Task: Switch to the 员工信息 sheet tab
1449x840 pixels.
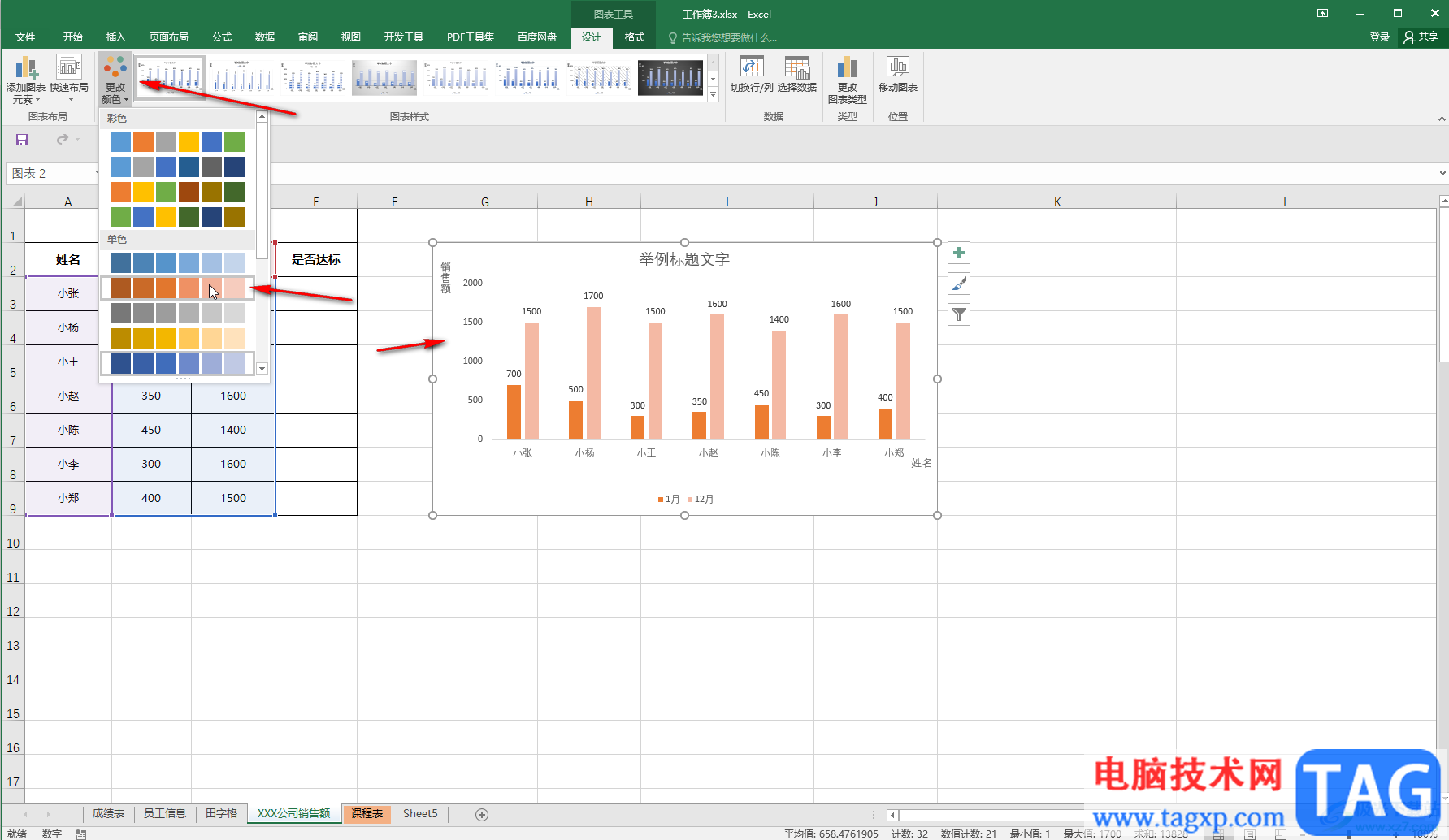Action: tap(165, 813)
